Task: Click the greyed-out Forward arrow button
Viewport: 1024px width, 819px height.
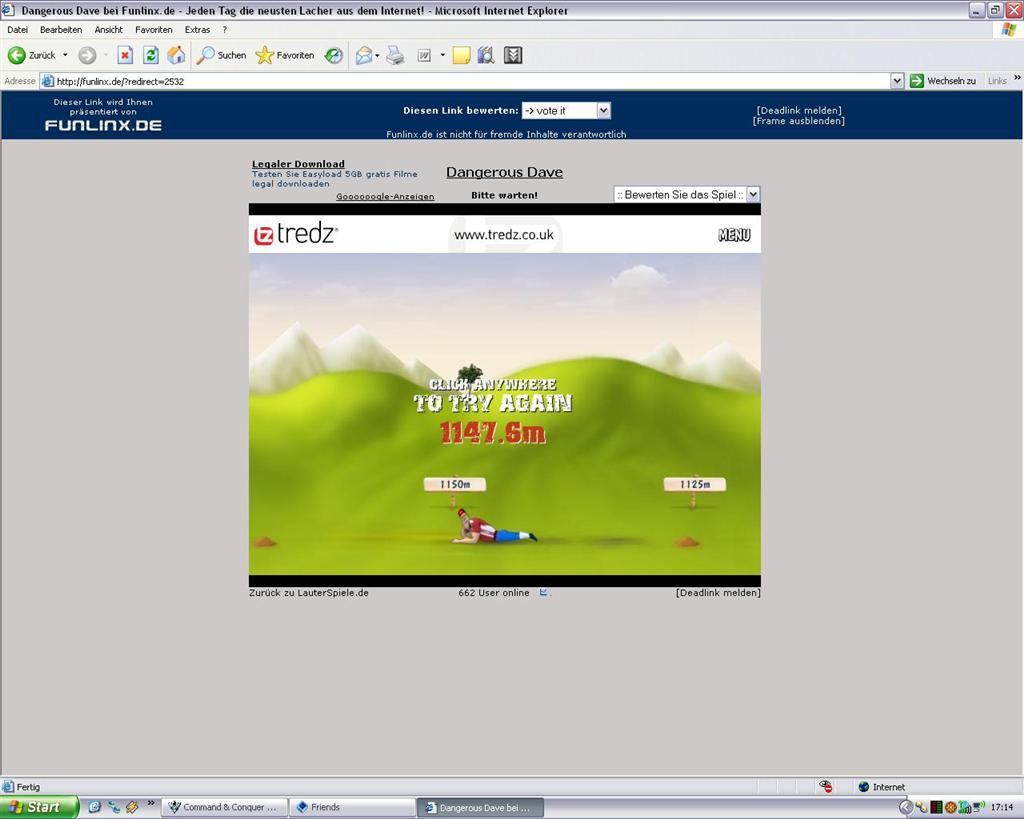Action: click(x=87, y=56)
